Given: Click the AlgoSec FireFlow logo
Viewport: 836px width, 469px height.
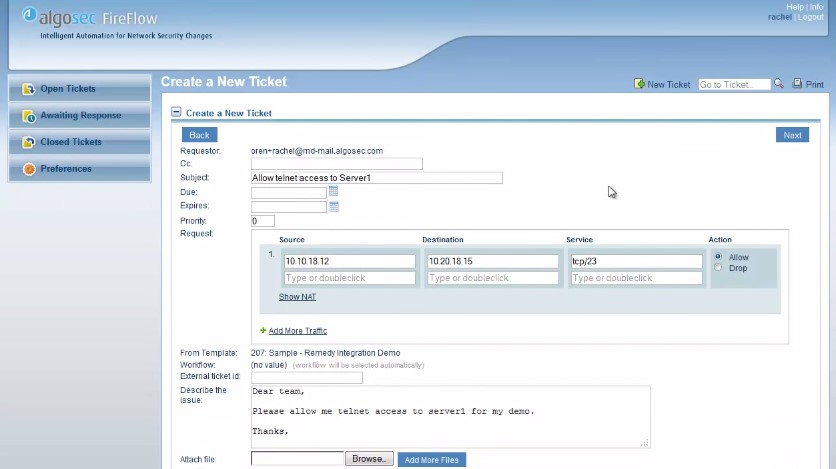Looking at the screenshot, I should [x=90, y=18].
